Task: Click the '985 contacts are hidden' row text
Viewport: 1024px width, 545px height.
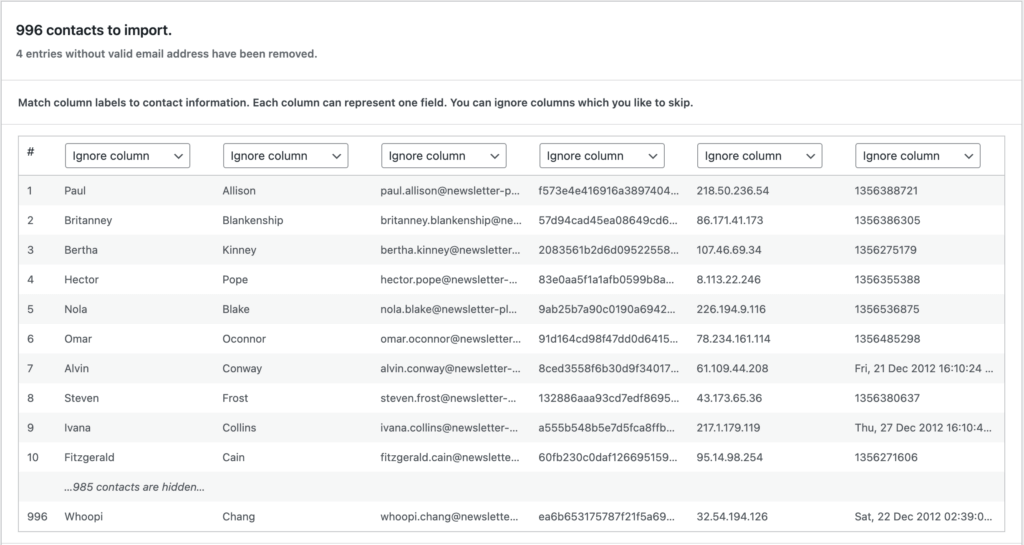Action: pyautogui.click(x=134, y=487)
